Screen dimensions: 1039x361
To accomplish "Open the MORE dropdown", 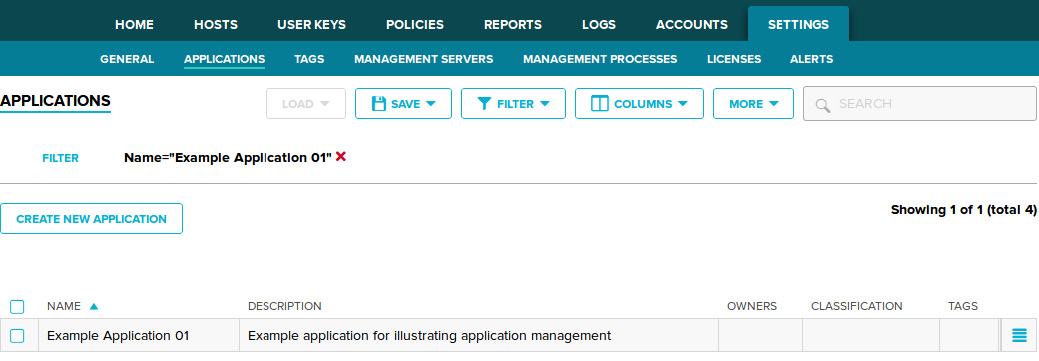I will pyautogui.click(x=753, y=104).
